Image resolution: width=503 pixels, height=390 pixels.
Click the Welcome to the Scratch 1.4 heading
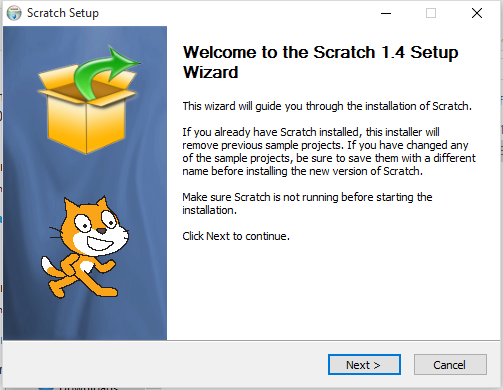click(320, 62)
